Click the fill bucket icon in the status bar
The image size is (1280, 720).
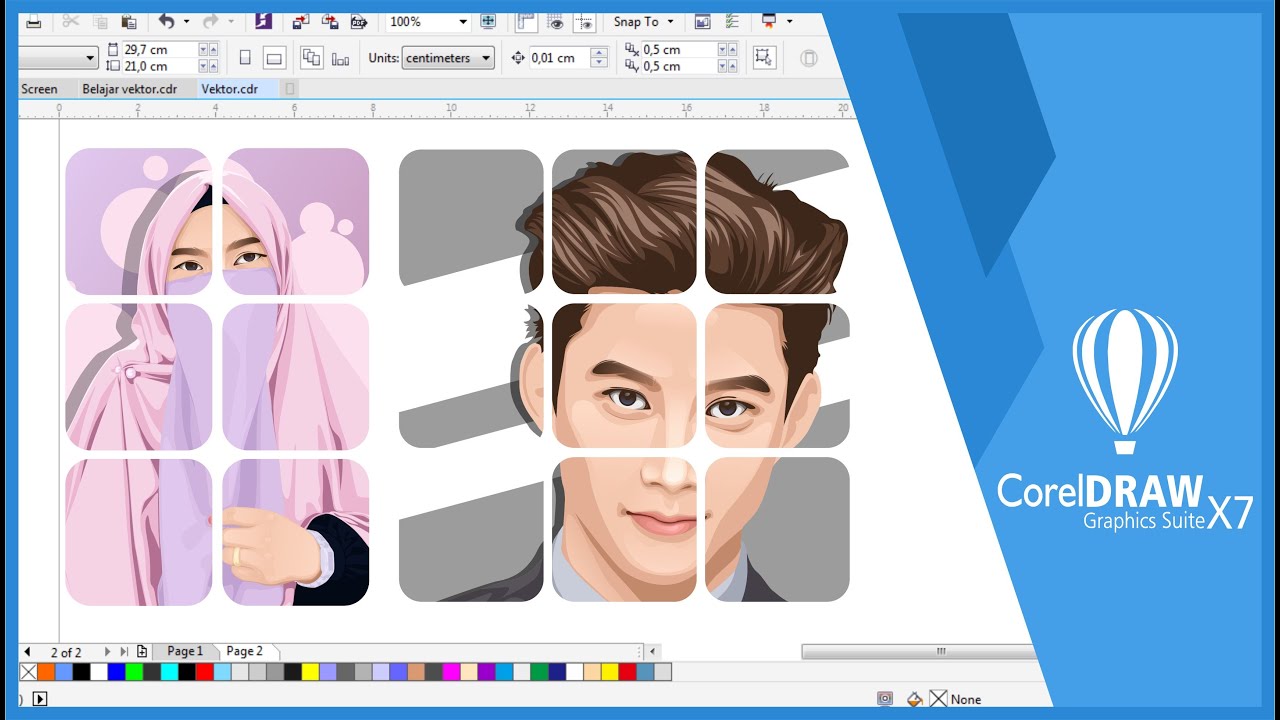(x=913, y=699)
